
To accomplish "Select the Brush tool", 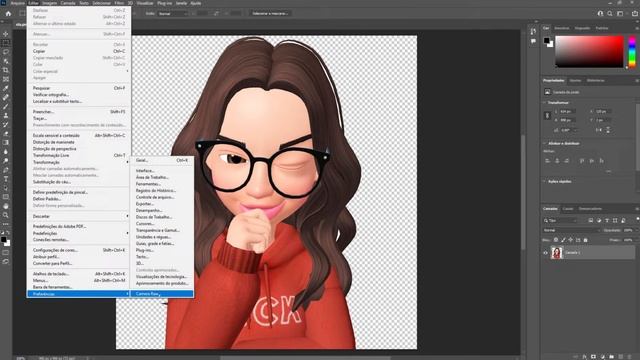I will pos(6,107).
